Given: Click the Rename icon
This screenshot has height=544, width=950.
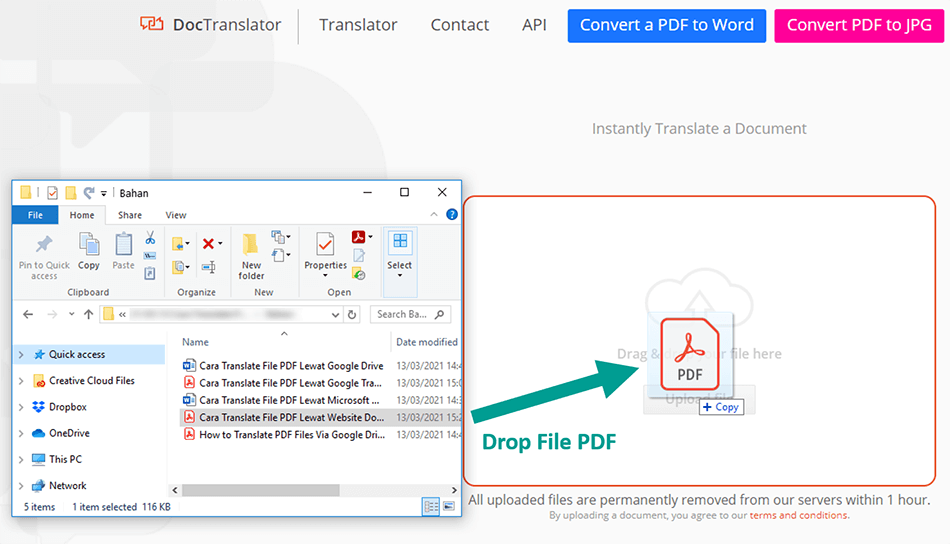Looking at the screenshot, I should (208, 267).
